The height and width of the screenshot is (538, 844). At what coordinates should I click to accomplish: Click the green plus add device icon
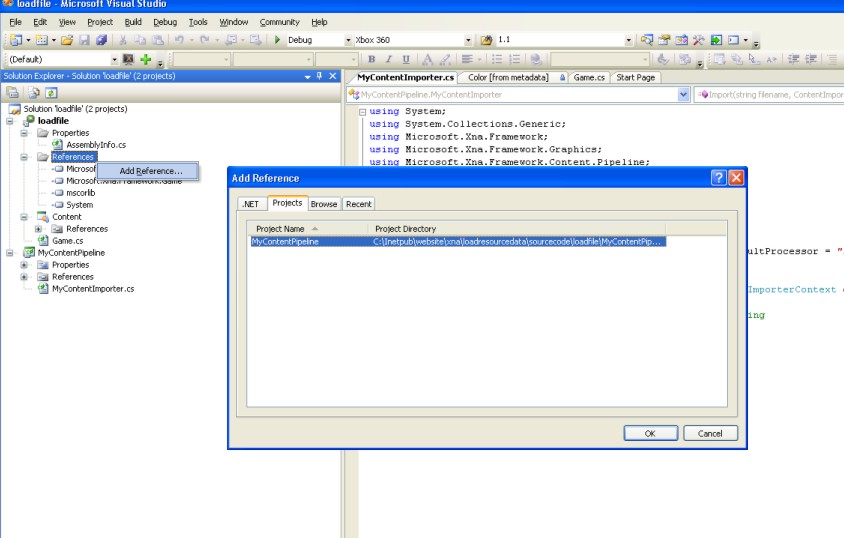tap(145, 59)
